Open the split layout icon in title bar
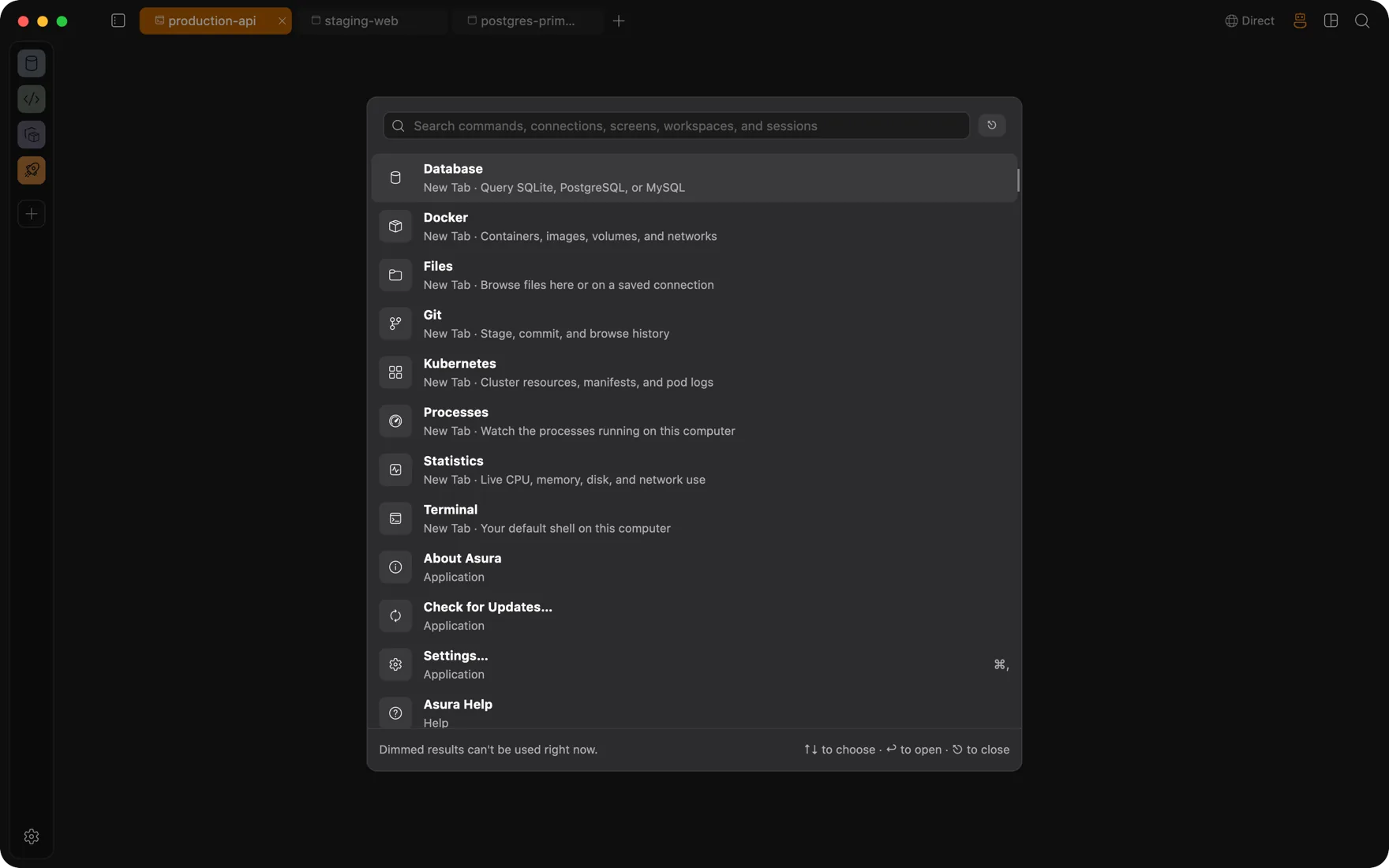1389x868 pixels. click(1331, 21)
